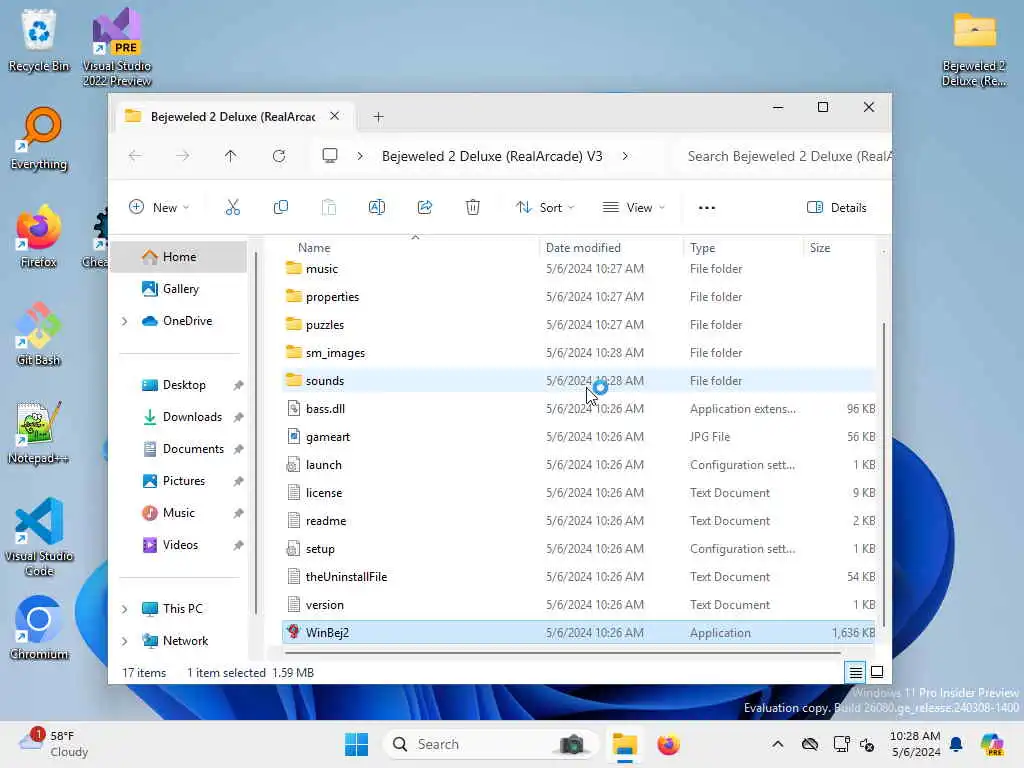This screenshot has width=1024, height=768.
Task: Select the launch configuration file
Action: [579, 466]
